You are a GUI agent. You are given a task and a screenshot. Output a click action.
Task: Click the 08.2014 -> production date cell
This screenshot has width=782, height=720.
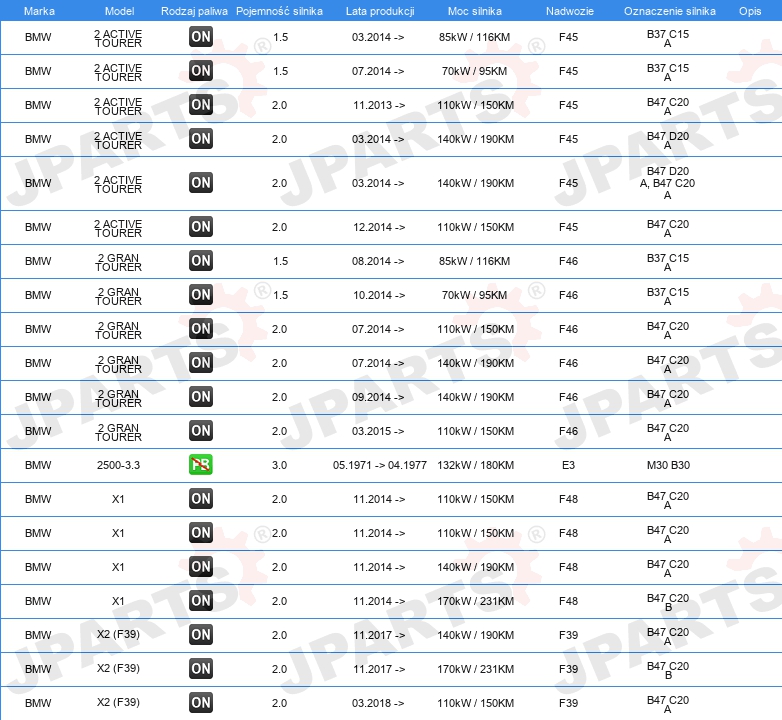pyautogui.click(x=378, y=261)
